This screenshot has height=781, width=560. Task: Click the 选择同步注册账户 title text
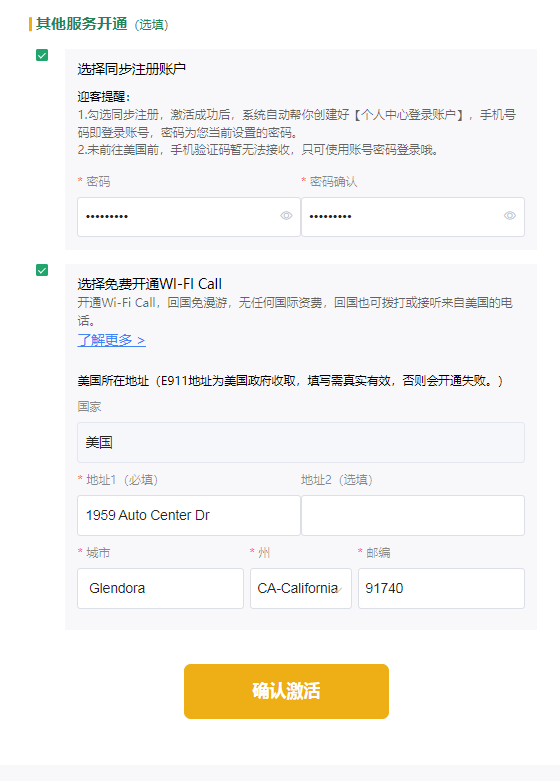[x=132, y=69]
